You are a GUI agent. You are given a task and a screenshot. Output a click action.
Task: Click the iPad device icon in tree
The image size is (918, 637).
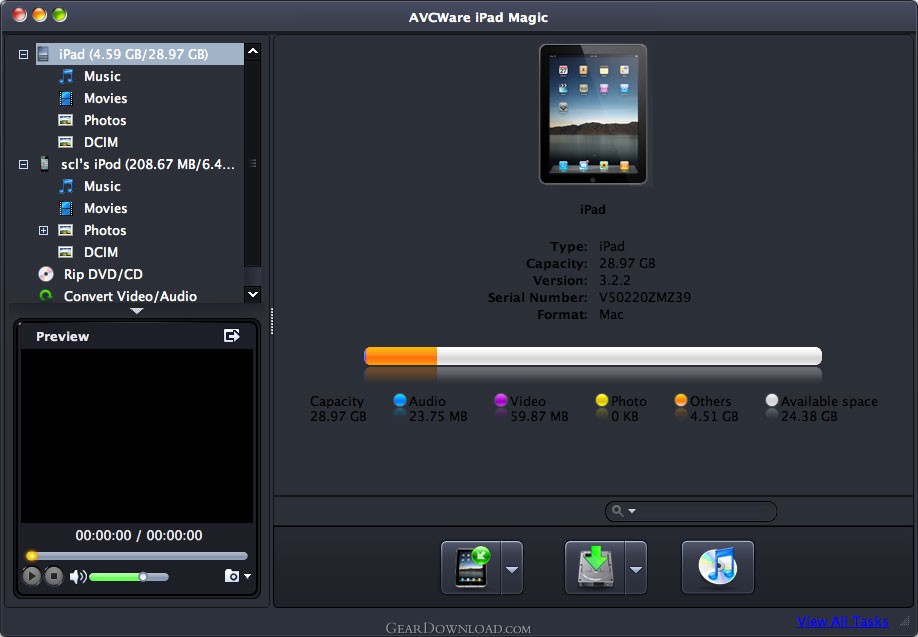(x=43, y=54)
